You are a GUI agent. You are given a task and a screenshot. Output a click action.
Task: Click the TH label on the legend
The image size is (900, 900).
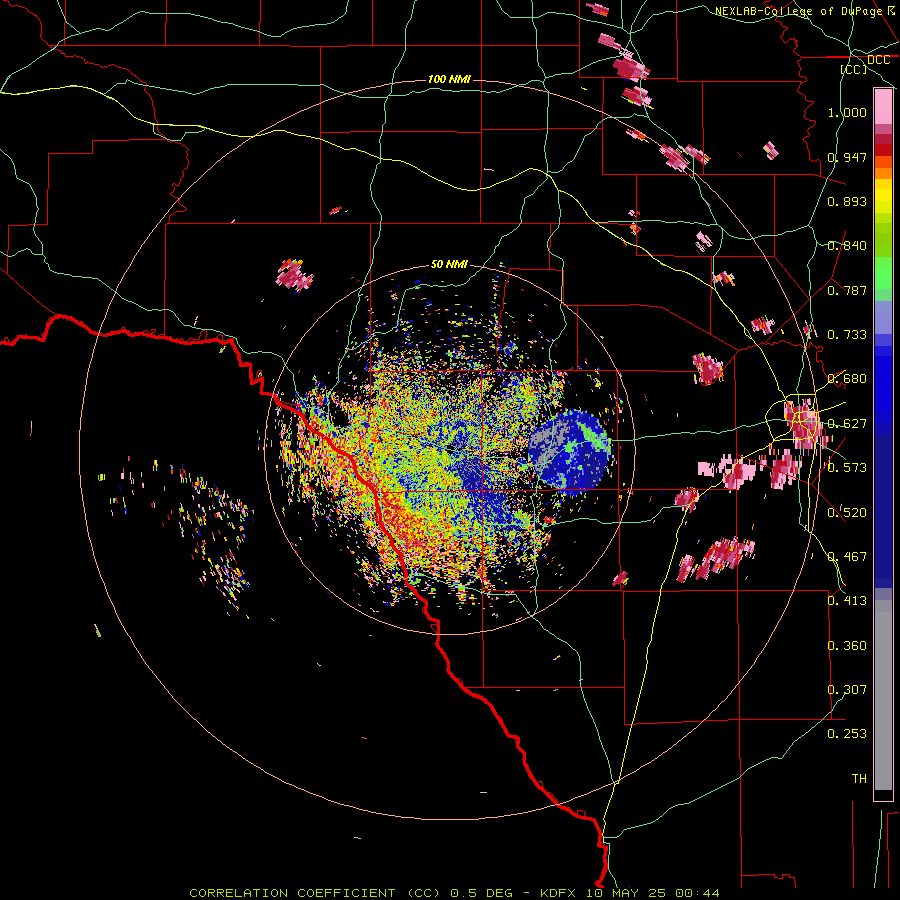(859, 778)
